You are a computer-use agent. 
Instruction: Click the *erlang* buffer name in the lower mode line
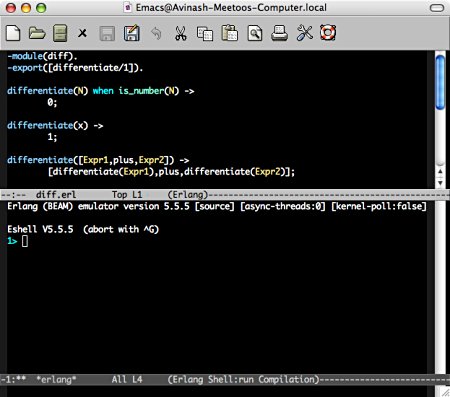tap(56, 379)
